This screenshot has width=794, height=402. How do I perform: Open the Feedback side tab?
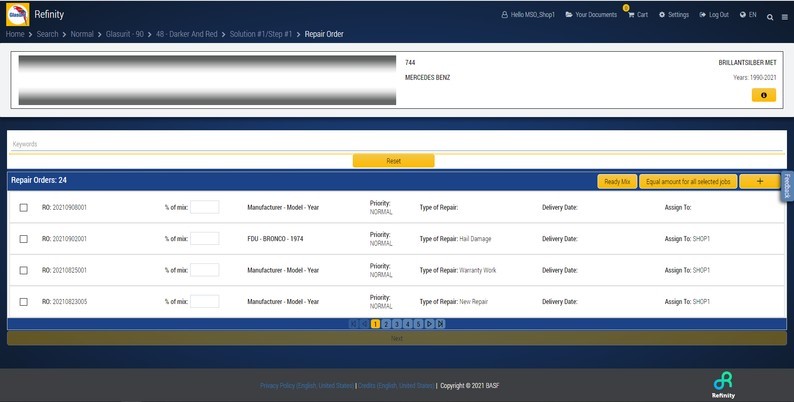tap(787, 186)
